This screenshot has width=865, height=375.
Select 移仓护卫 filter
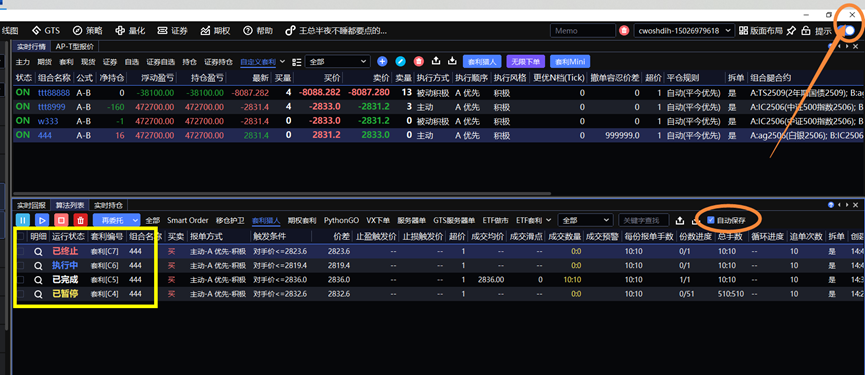(x=230, y=220)
